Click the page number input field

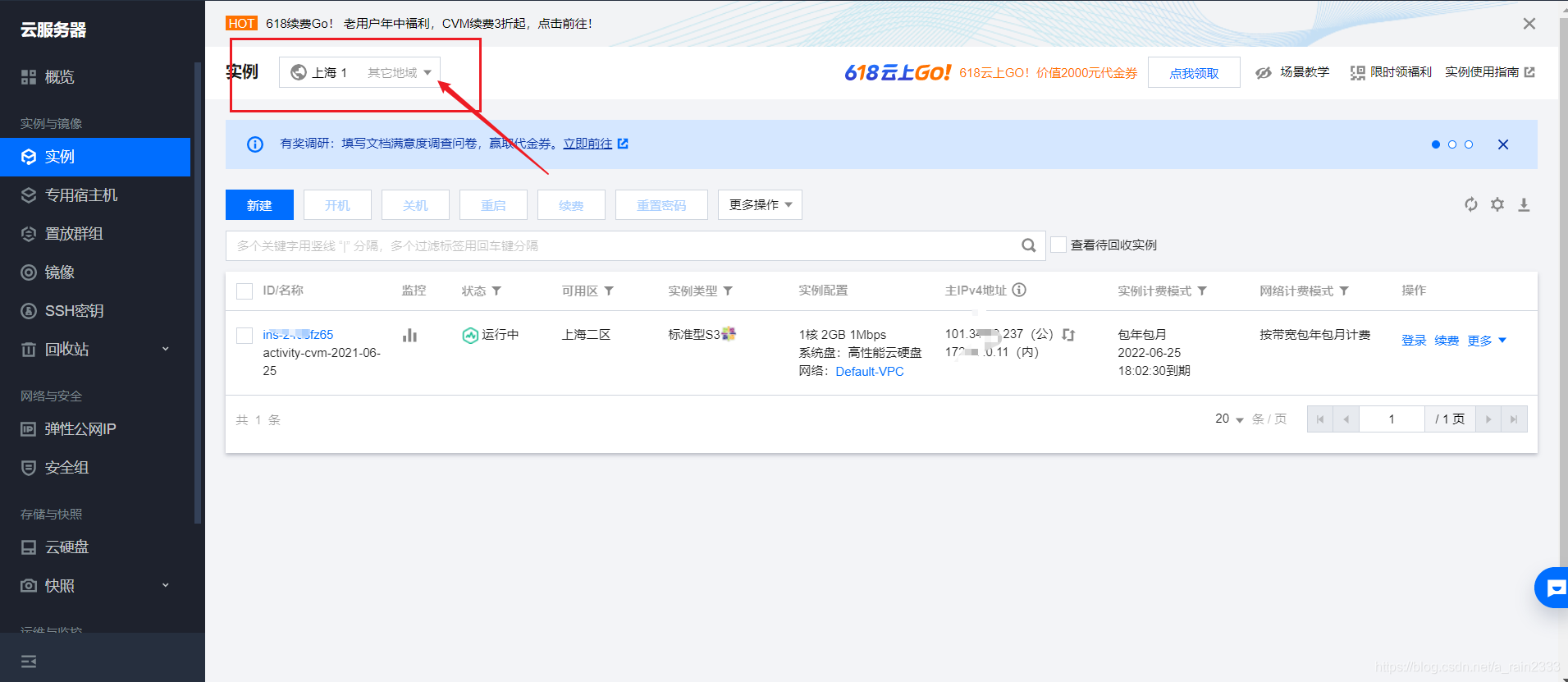pyautogui.click(x=1392, y=419)
